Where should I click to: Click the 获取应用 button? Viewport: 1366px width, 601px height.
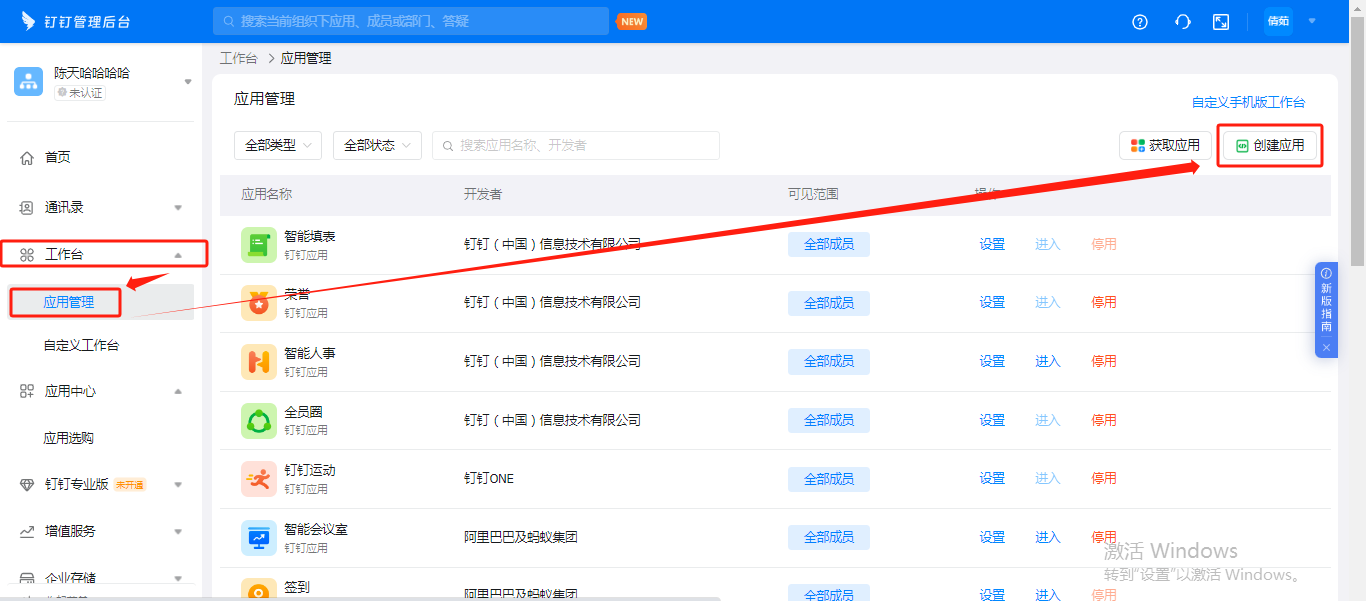click(x=1165, y=145)
